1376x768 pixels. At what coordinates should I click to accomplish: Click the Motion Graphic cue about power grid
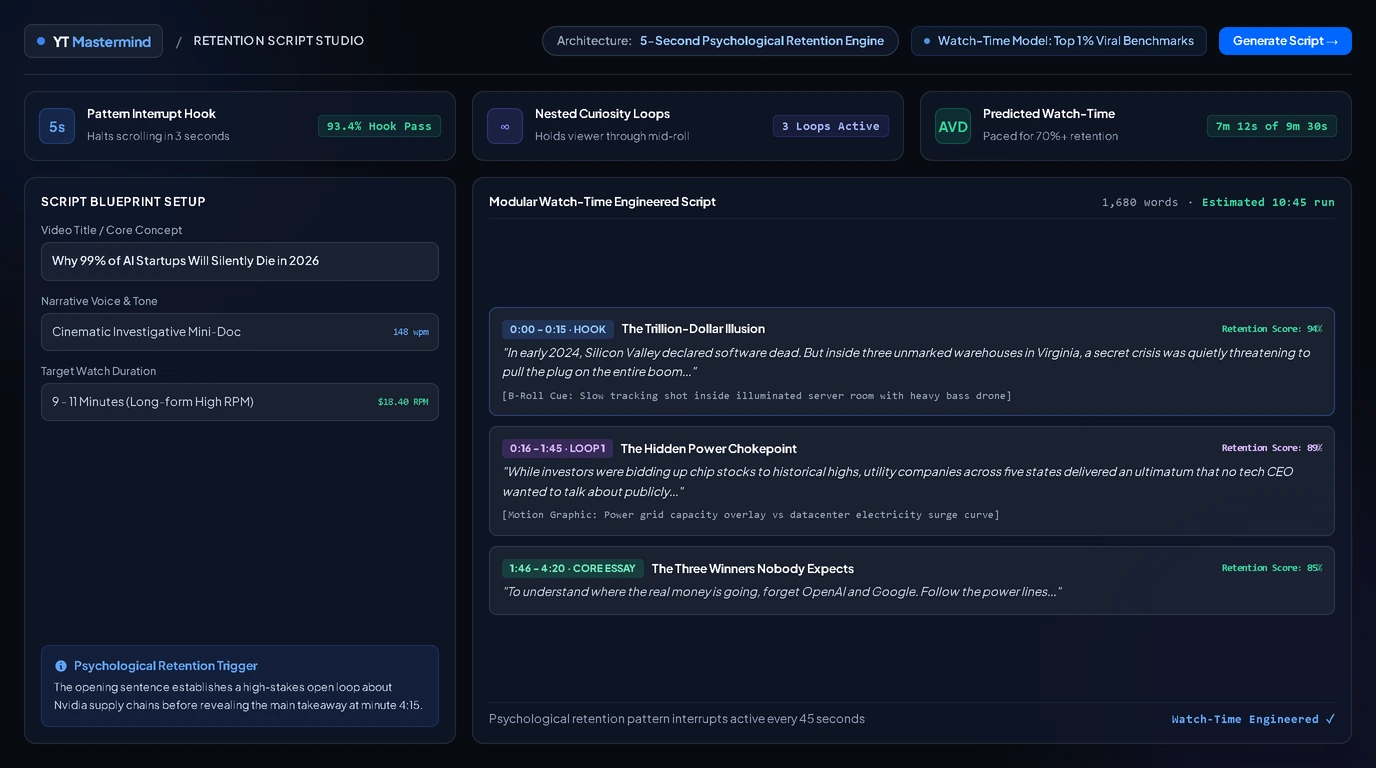[751, 515]
